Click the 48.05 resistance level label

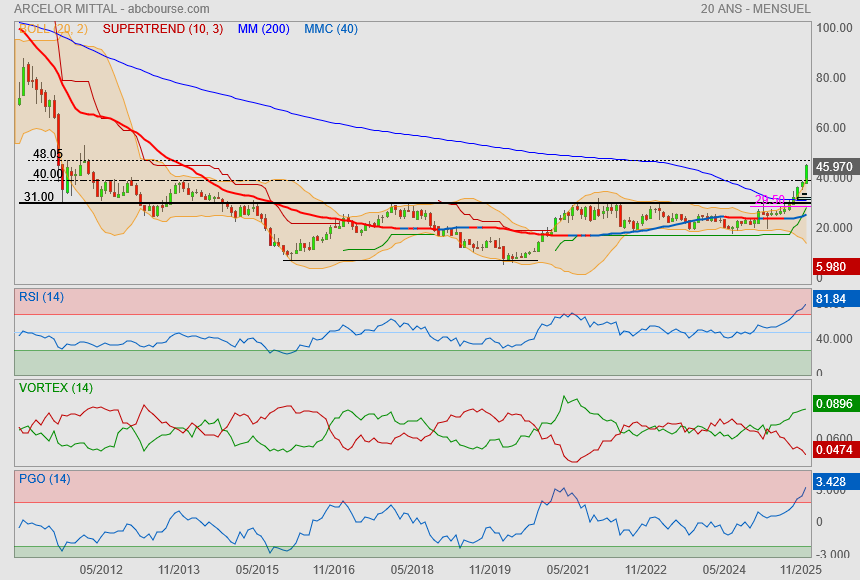tap(47, 155)
